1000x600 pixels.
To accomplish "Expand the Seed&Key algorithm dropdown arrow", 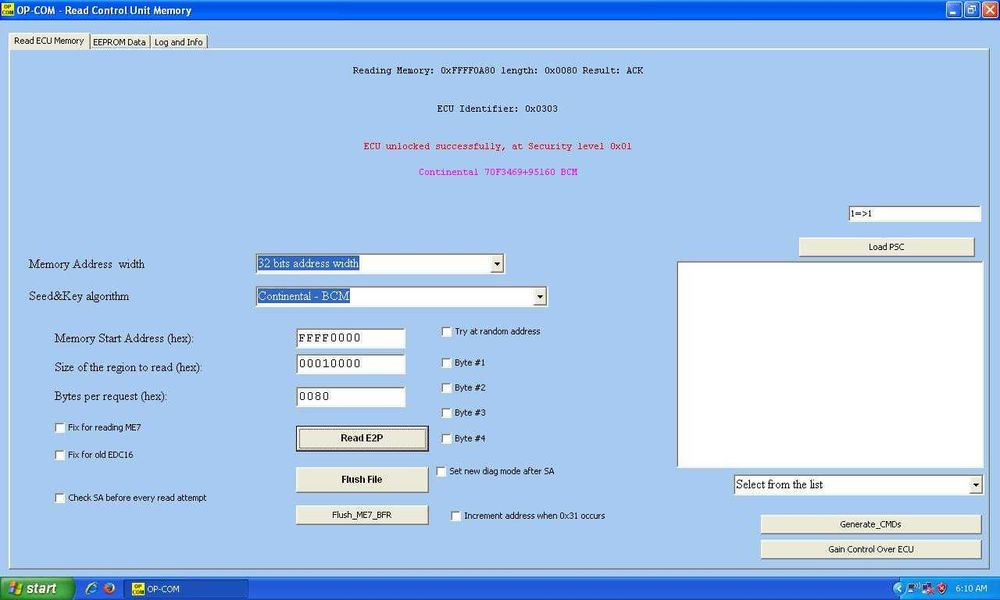I will pyautogui.click(x=540, y=296).
